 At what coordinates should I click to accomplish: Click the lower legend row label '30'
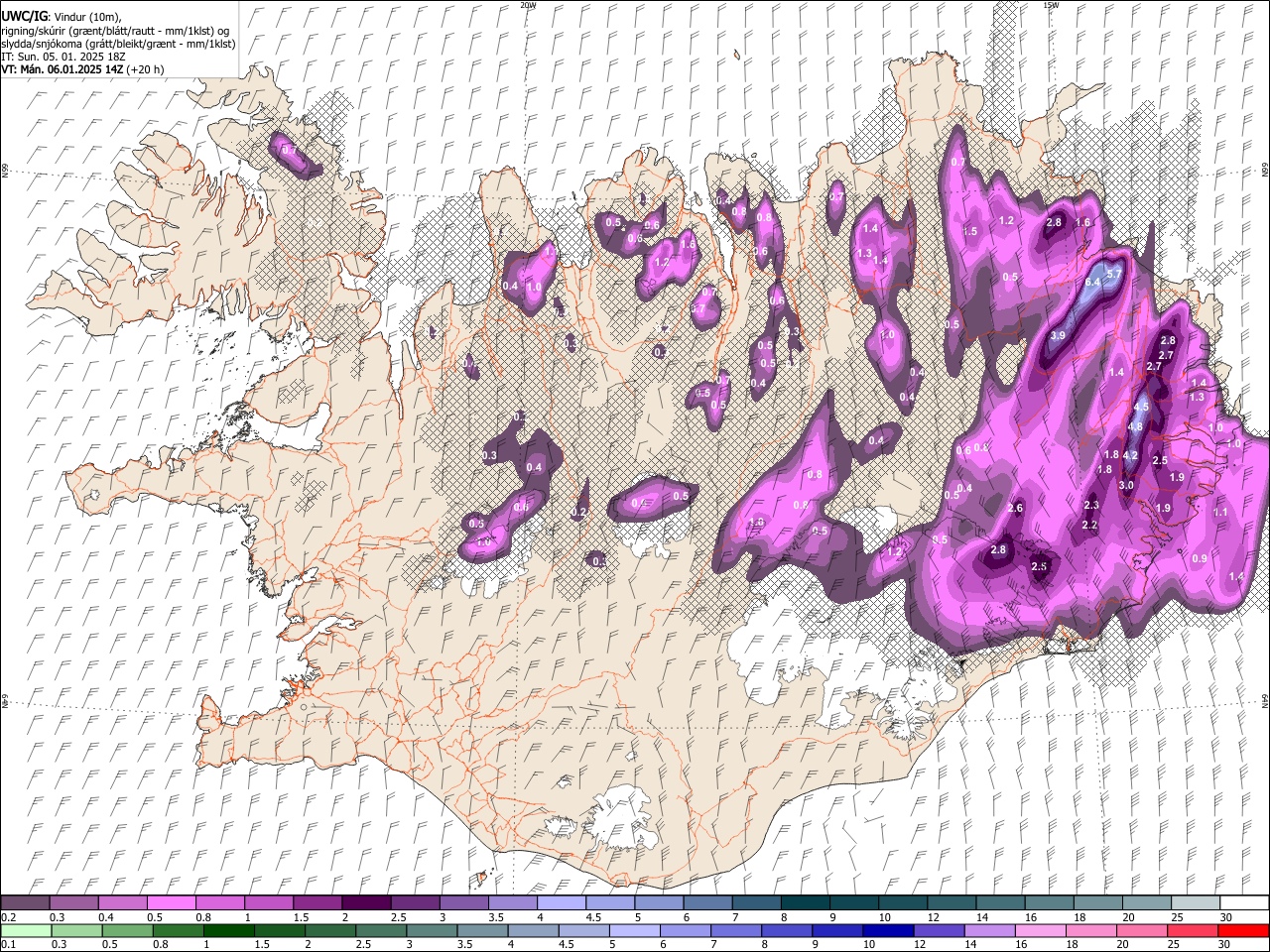pyautogui.click(x=1226, y=945)
